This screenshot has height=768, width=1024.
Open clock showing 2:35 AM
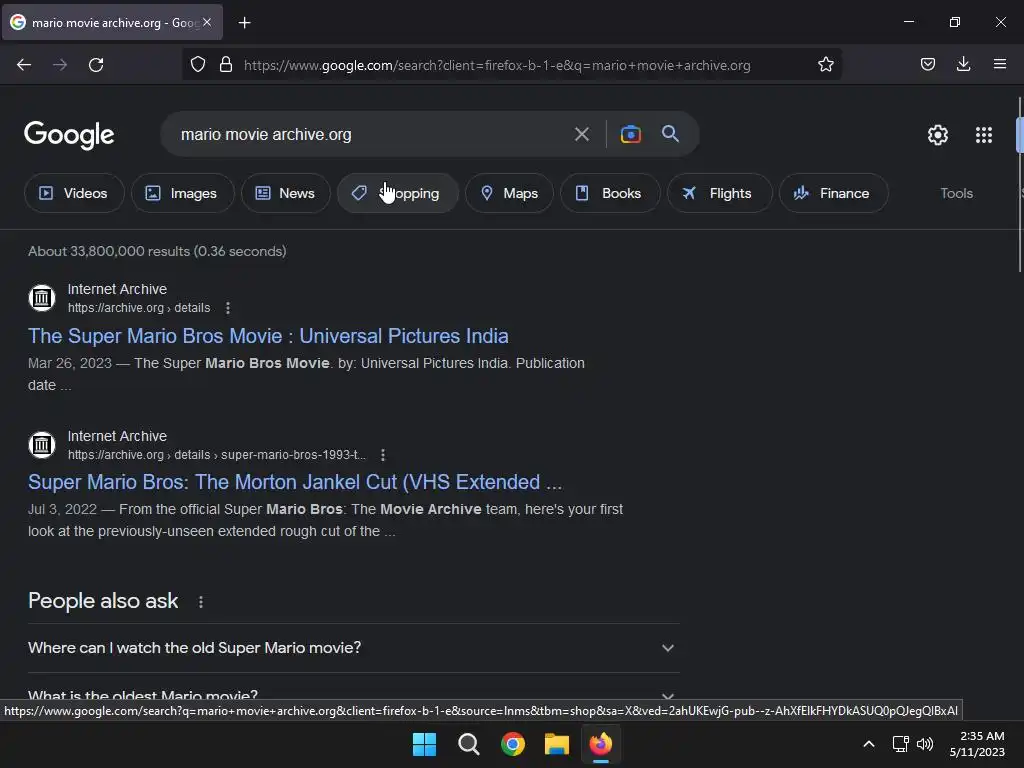point(977,744)
